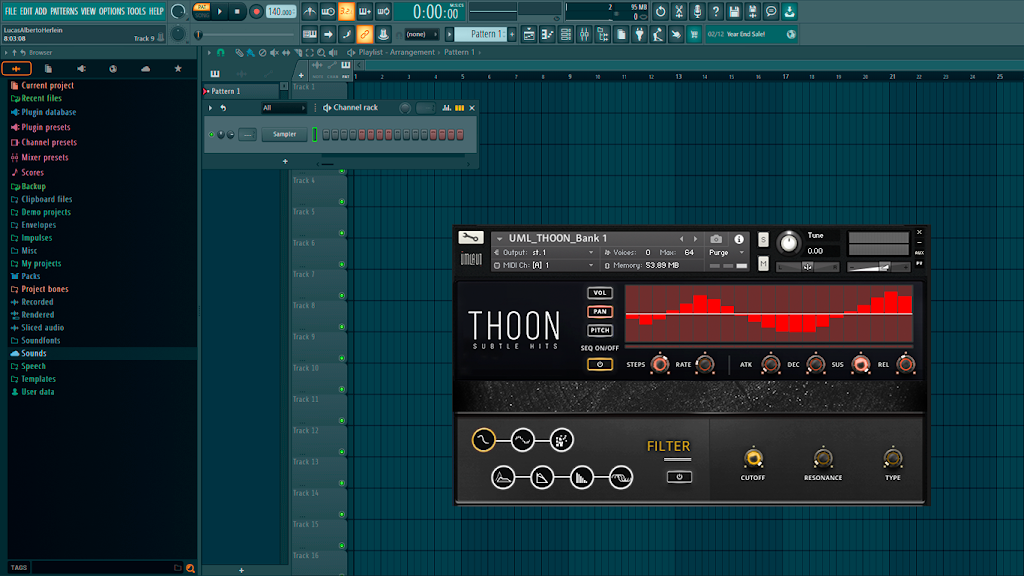Image resolution: width=1024 pixels, height=576 pixels.
Task: Toggle the SEQ ON/OFF power button
Action: click(x=600, y=364)
